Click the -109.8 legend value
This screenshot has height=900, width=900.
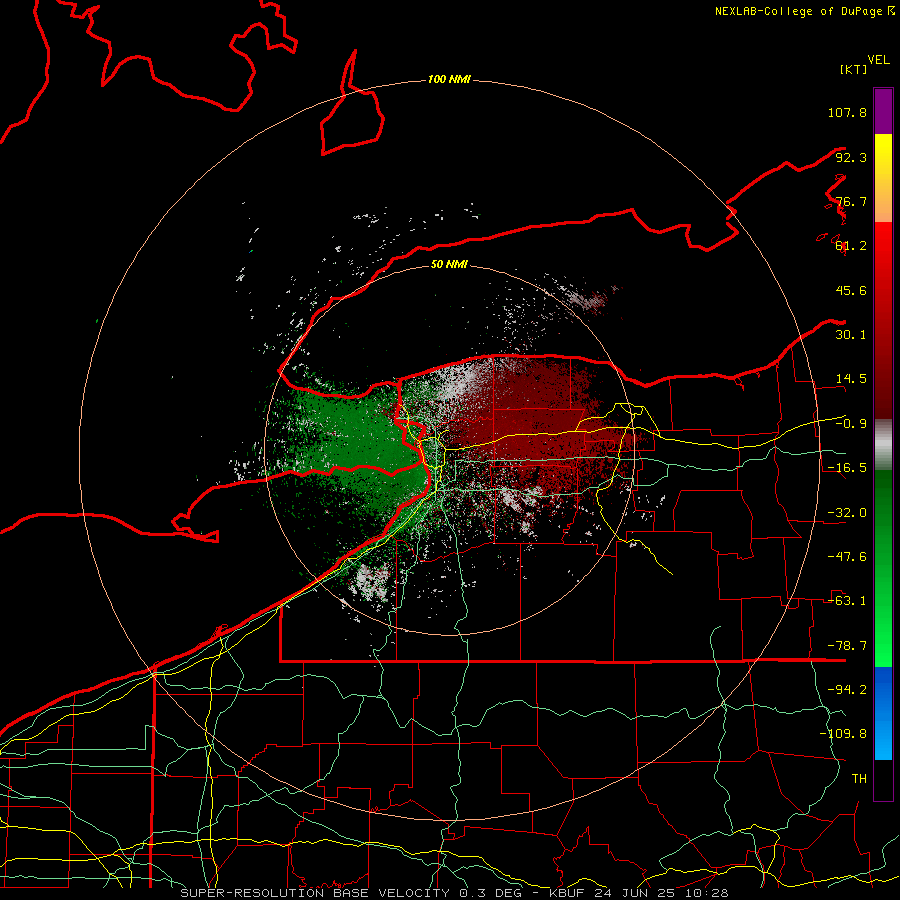[843, 734]
